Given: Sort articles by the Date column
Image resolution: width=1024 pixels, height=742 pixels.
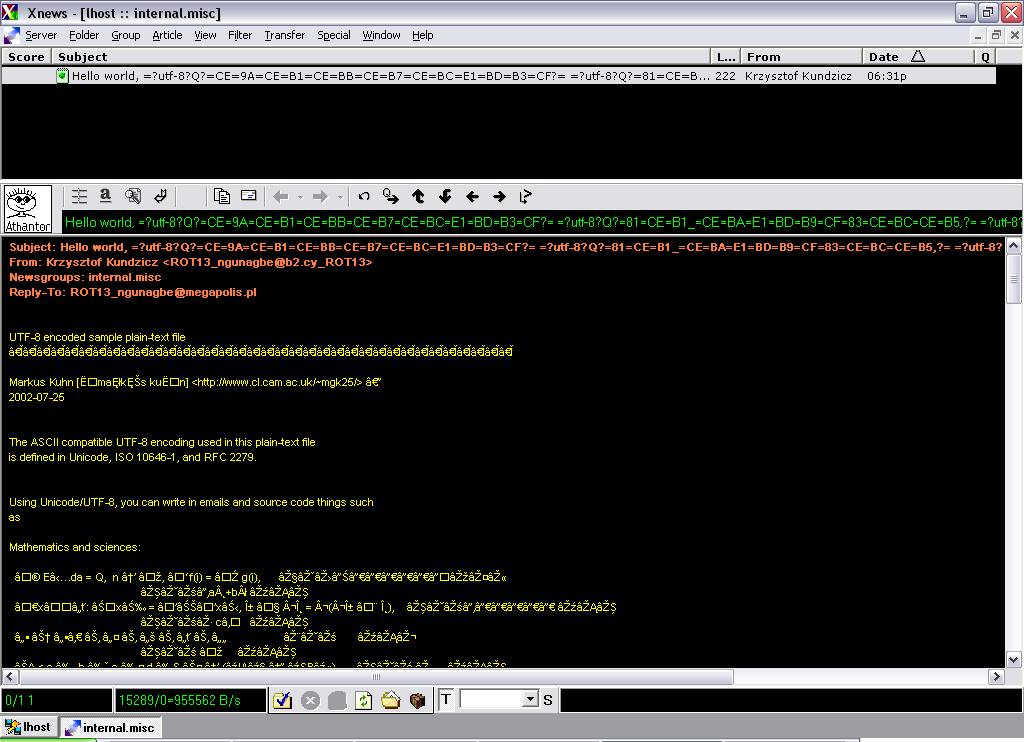Looking at the screenshot, I should [x=918, y=57].
